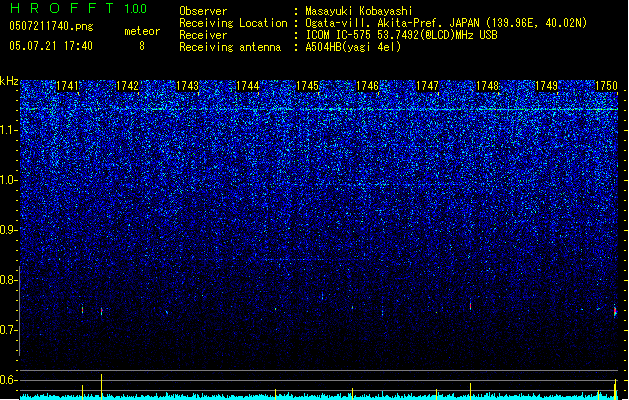Click the 1743 time marker
The image size is (629, 400).
[187, 86]
